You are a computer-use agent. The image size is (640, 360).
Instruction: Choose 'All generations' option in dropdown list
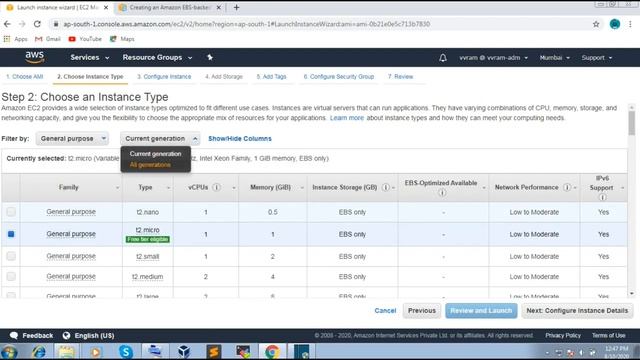pos(150,165)
